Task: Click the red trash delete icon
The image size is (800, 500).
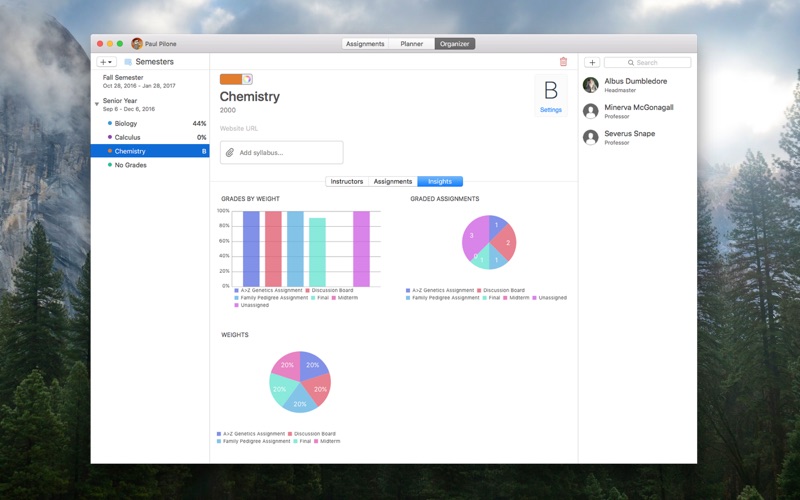Action: 563,62
